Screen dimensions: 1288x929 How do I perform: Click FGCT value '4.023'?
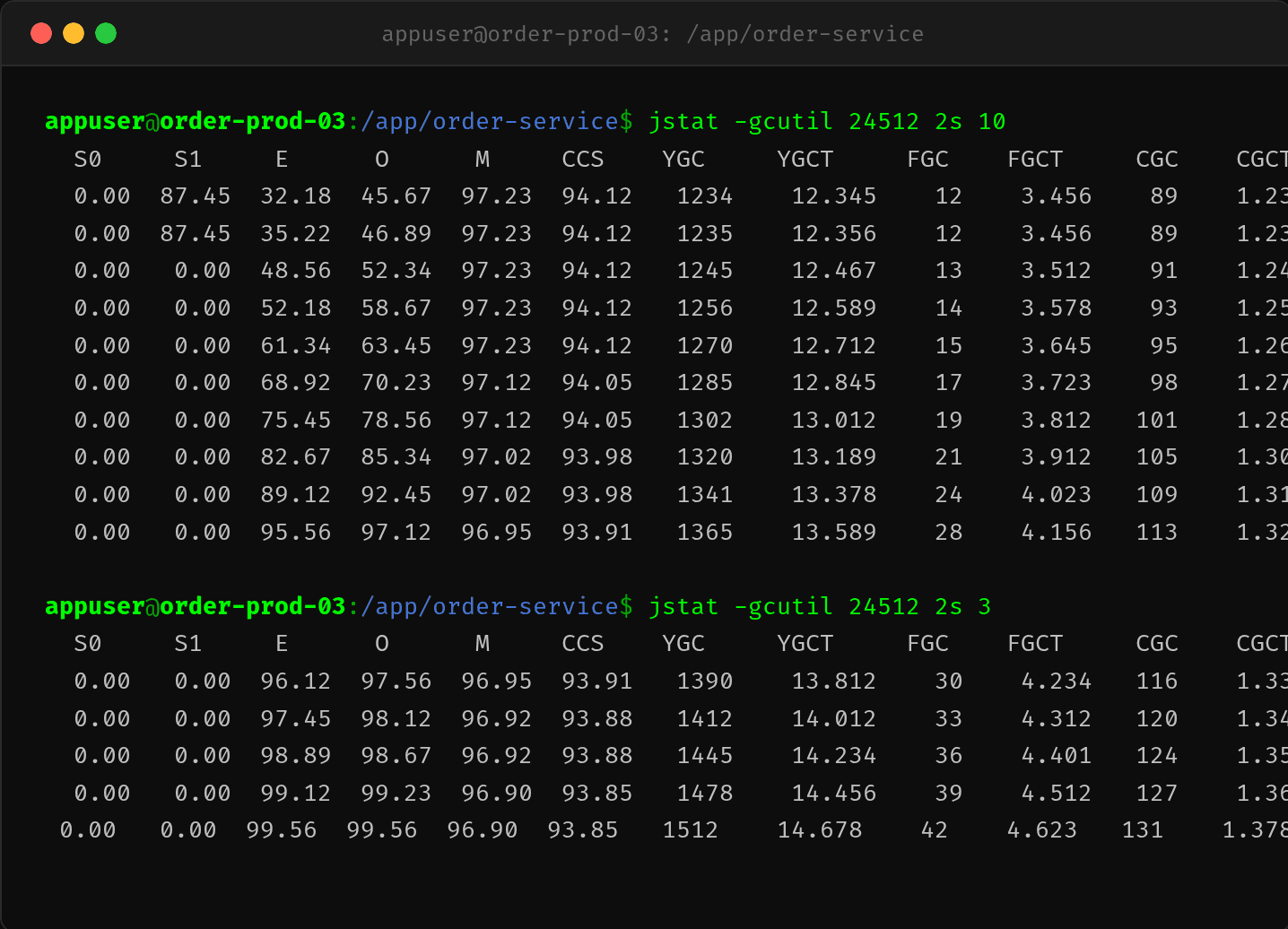[x=1057, y=494]
